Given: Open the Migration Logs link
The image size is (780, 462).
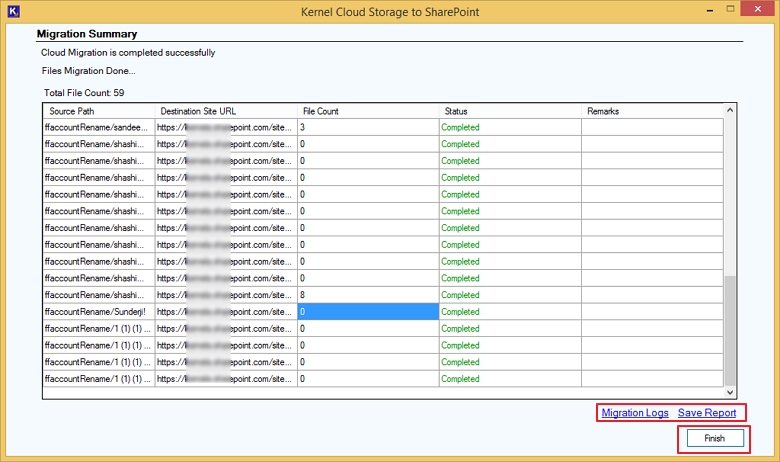Looking at the screenshot, I should click(x=635, y=413).
